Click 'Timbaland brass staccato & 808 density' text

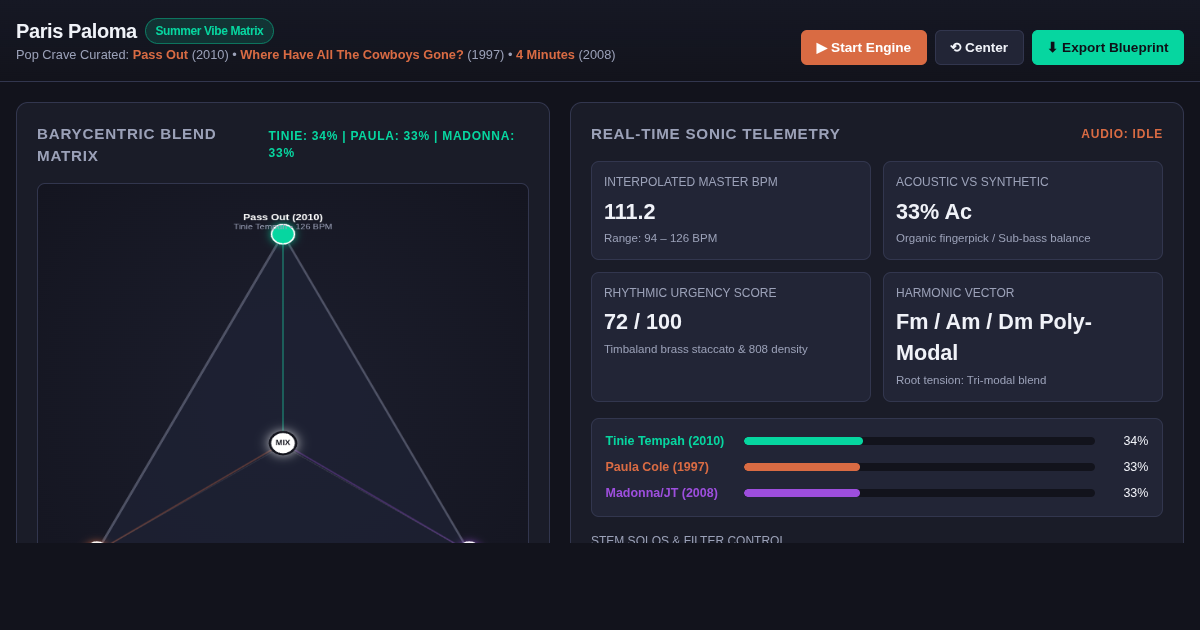click(x=706, y=349)
